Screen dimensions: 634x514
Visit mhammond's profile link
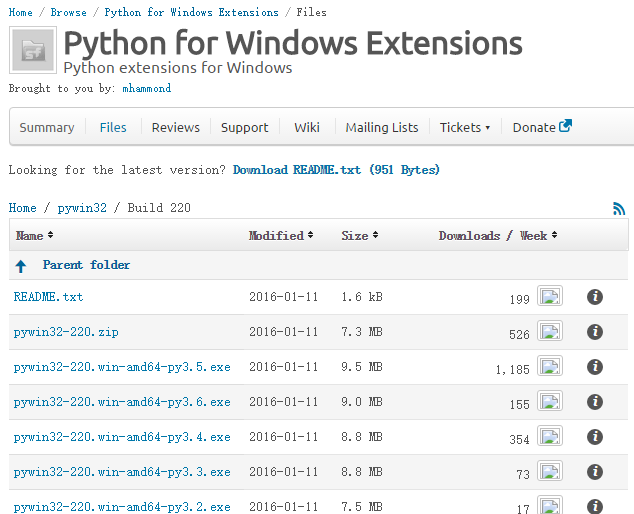[147, 88]
